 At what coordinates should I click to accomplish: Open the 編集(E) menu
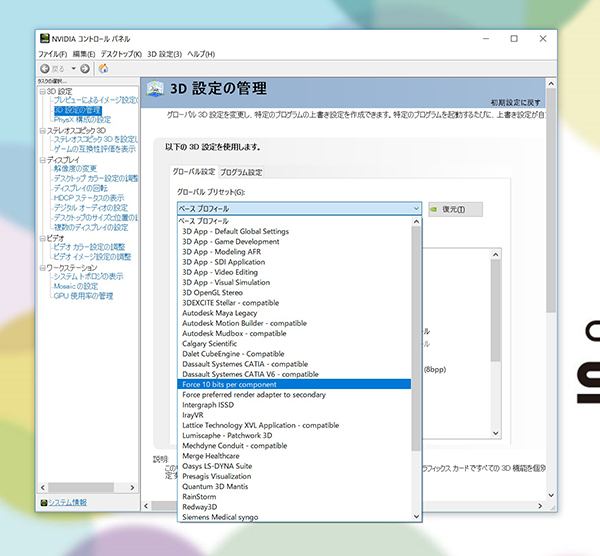pos(84,54)
